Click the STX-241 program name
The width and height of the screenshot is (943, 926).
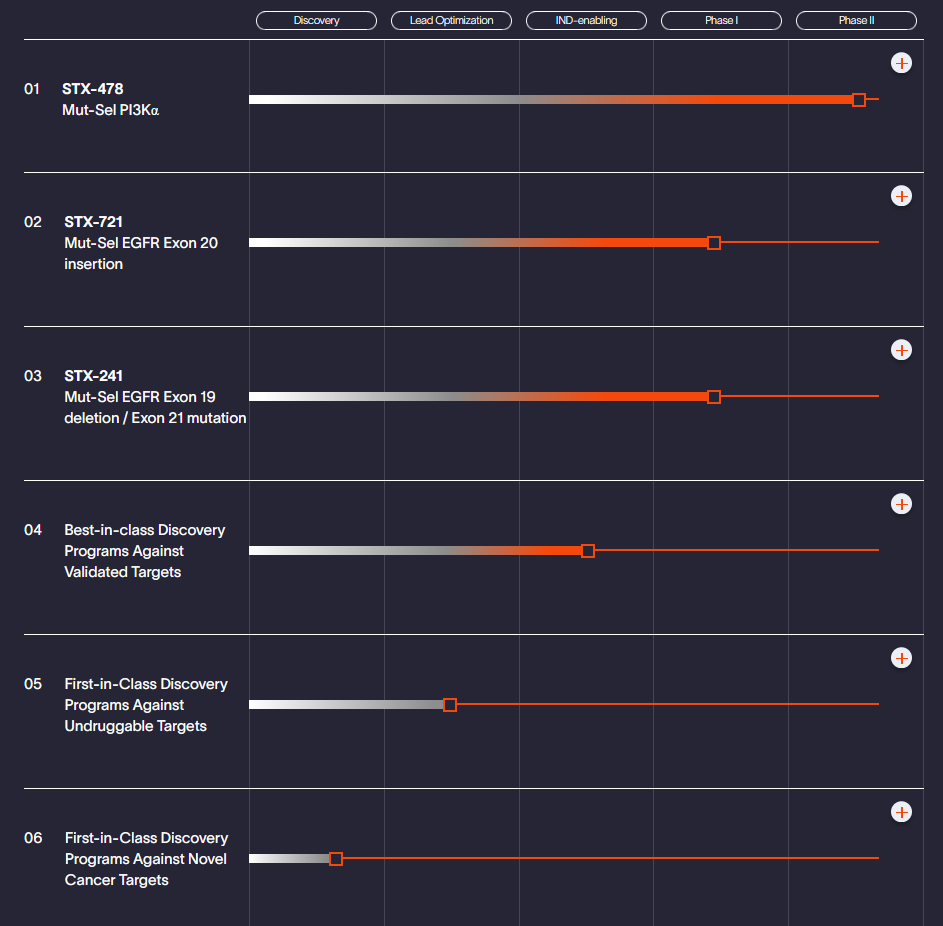point(93,376)
